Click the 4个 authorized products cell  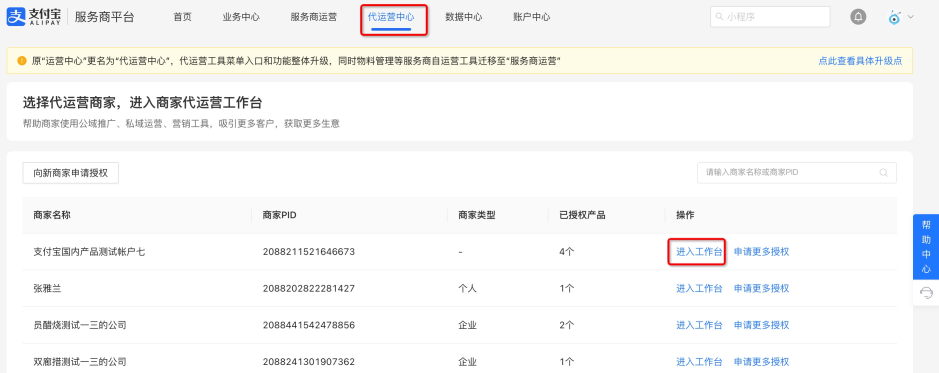pos(567,251)
